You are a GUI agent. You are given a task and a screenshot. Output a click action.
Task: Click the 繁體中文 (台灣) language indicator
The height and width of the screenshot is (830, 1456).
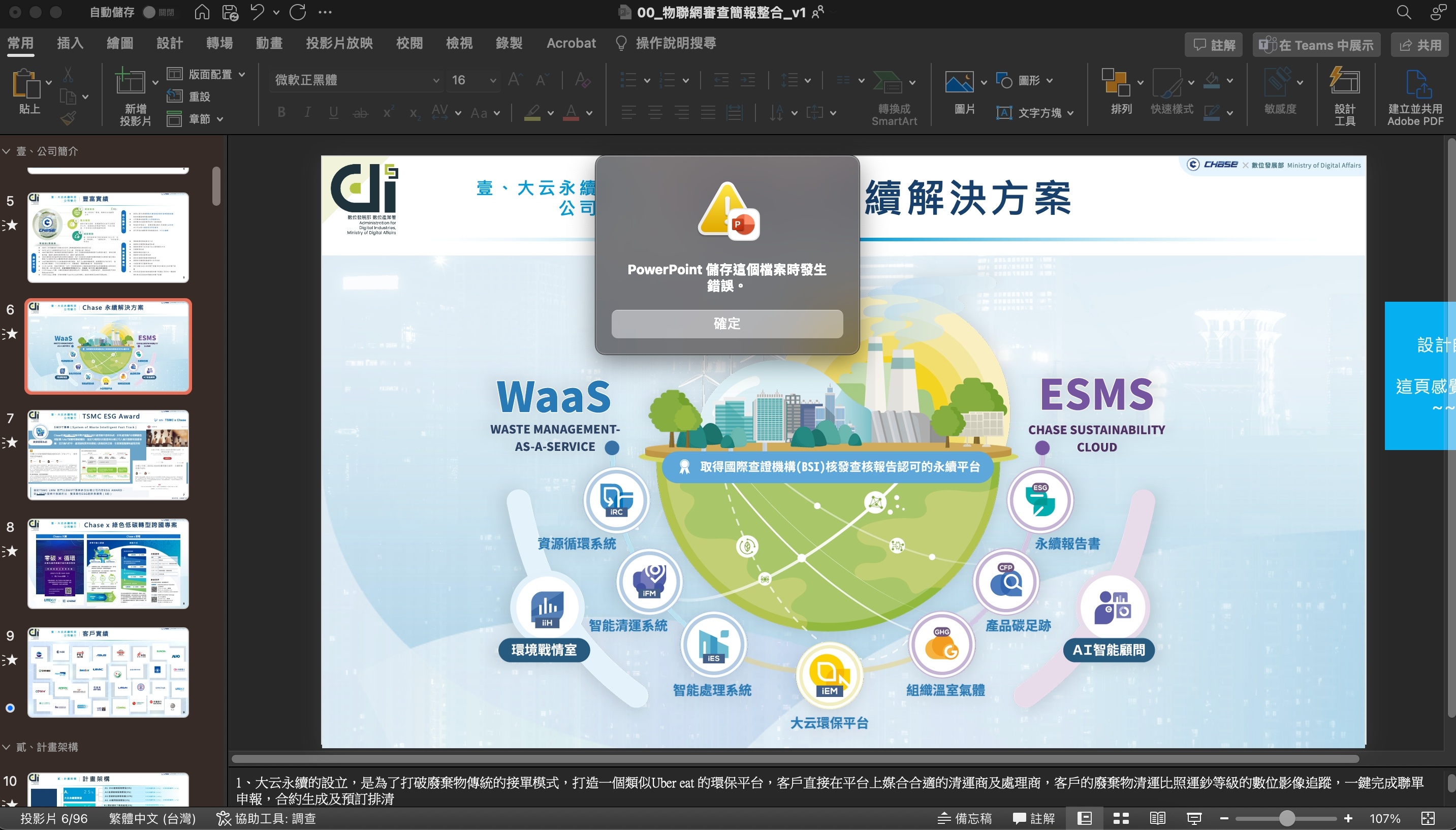[152, 819]
